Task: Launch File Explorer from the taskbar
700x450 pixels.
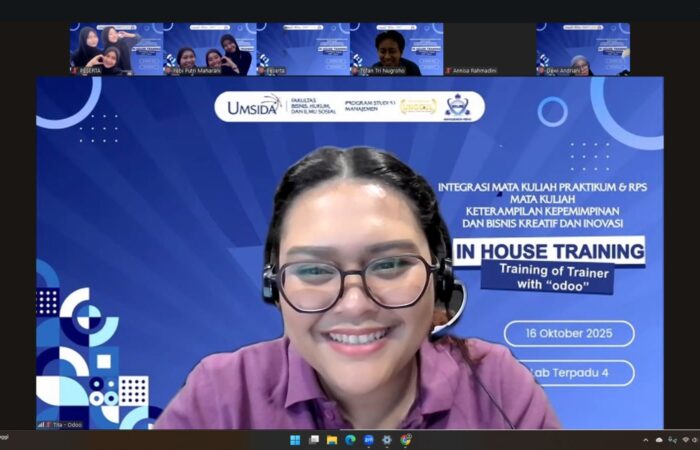Action: 332,440
